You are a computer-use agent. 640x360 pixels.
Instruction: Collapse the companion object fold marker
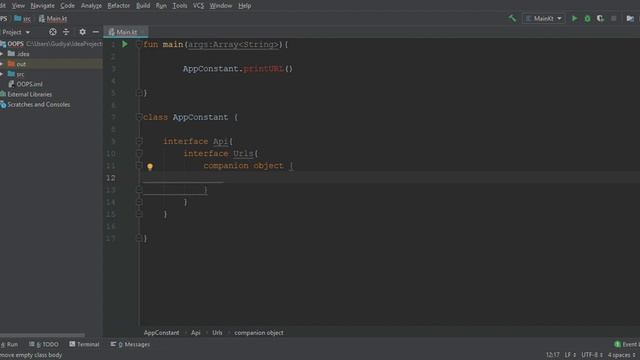(x=139, y=165)
